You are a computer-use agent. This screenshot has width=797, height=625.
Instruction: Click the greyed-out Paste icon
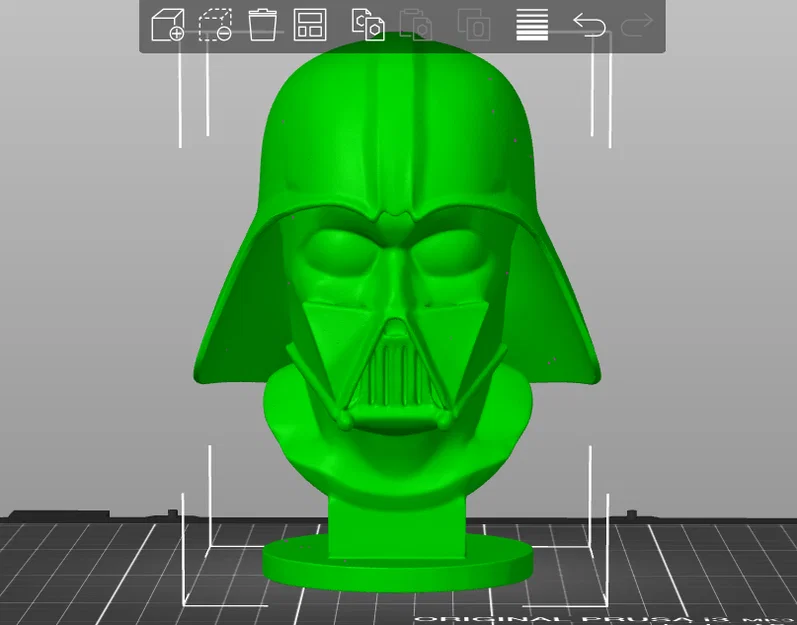[416, 24]
